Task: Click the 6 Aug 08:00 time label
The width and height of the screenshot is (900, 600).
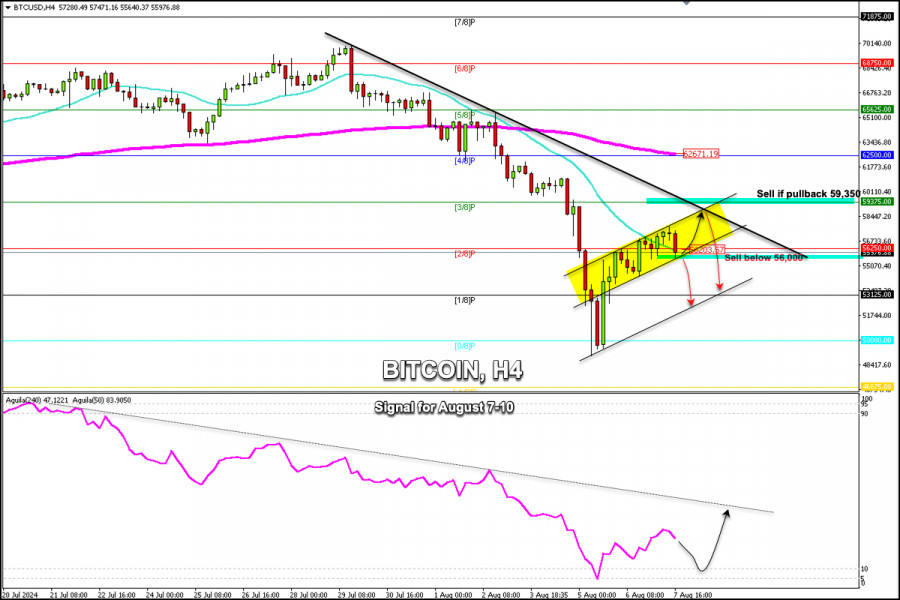Action: click(x=645, y=595)
